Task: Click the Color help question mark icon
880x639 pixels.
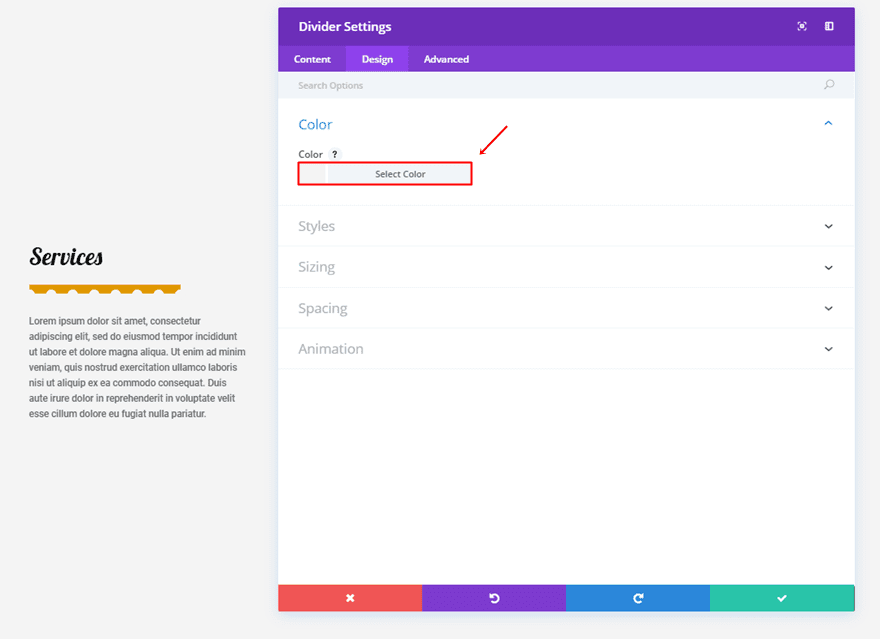Action: pos(335,154)
